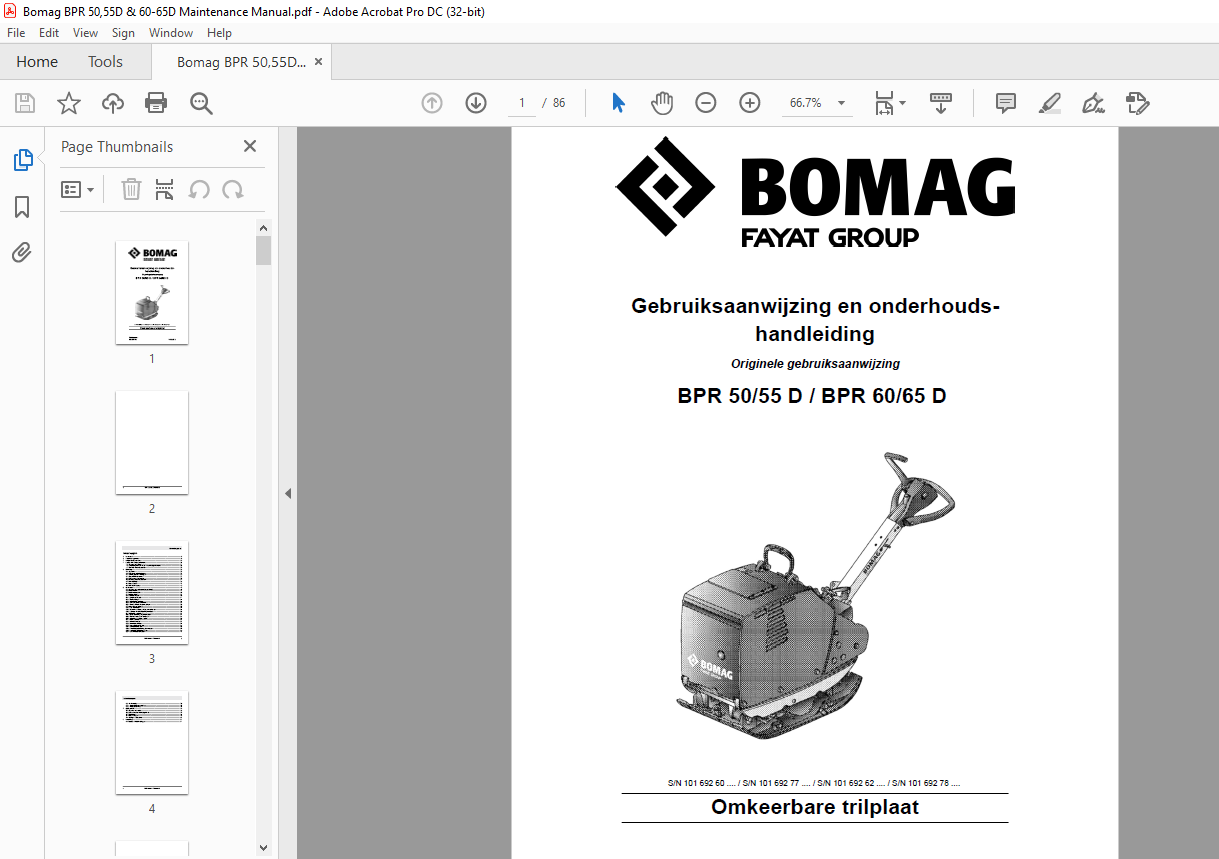Viewport: 1219px width, 859px height.
Task: Open the Help menu
Action: coord(219,33)
